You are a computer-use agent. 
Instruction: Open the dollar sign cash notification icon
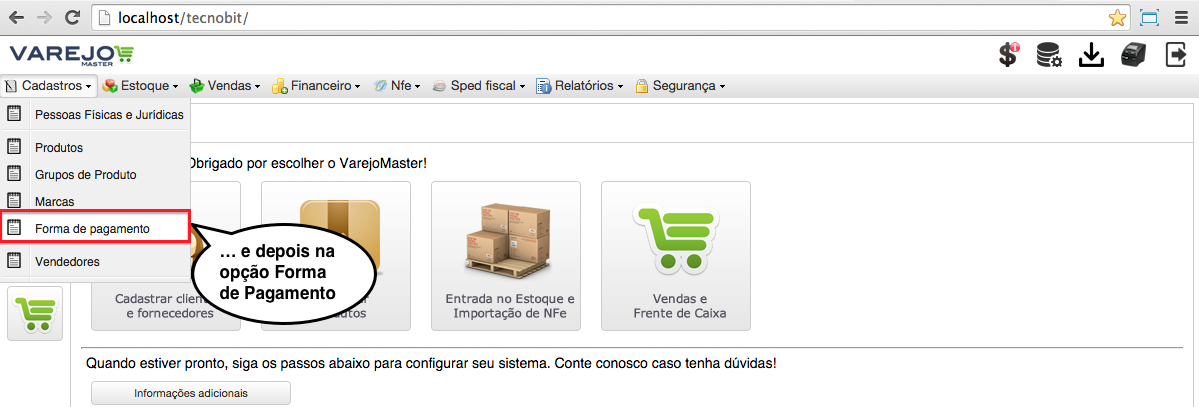[x=1009, y=55]
